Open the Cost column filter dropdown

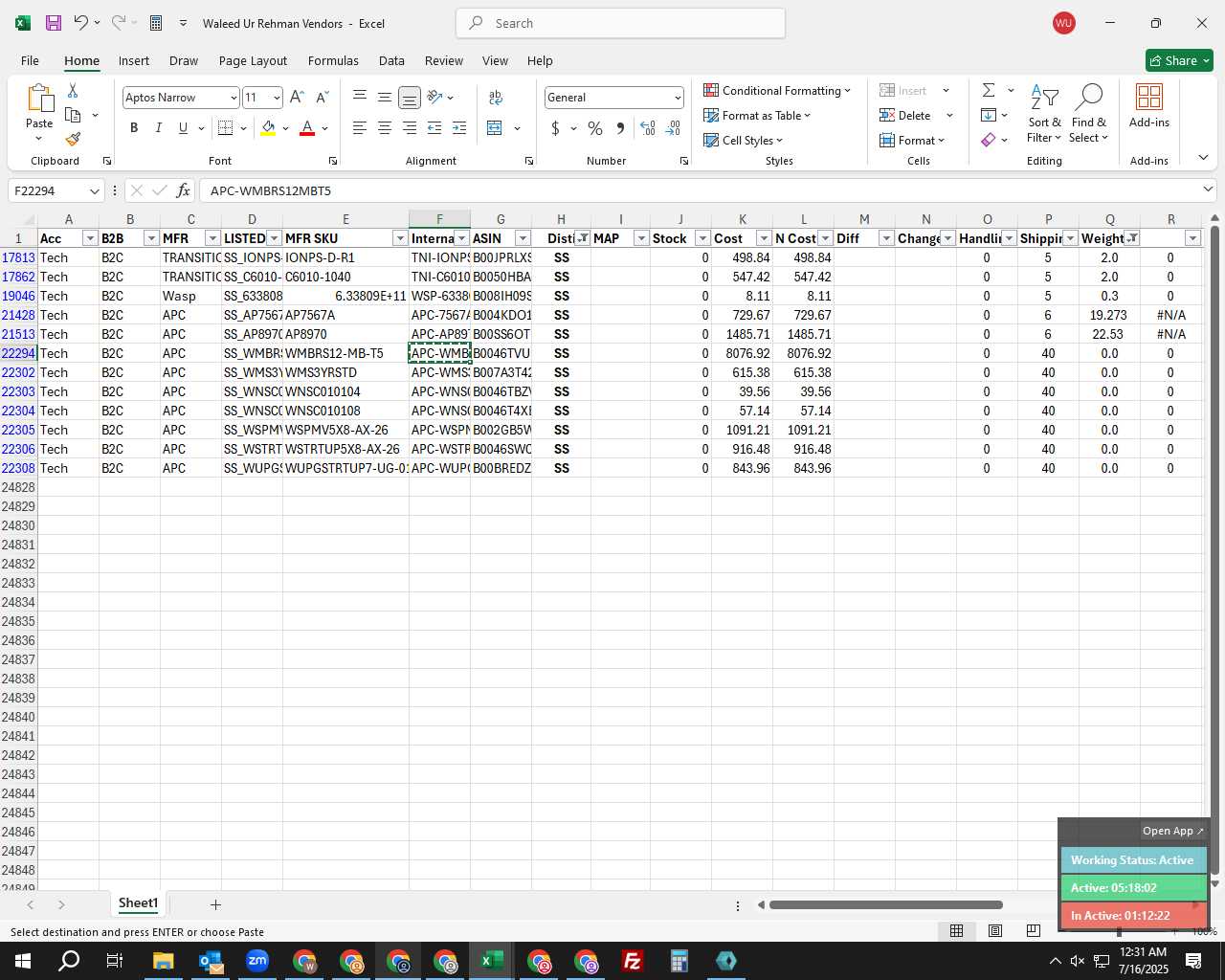point(764,238)
